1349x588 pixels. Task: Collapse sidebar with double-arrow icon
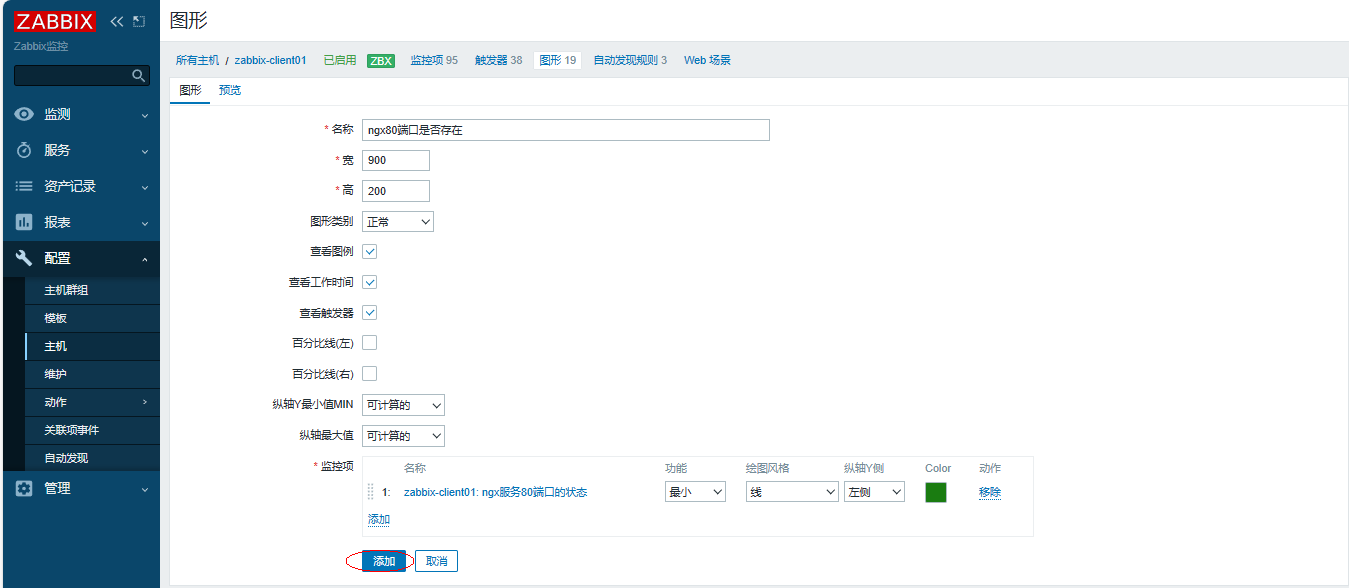click(117, 21)
